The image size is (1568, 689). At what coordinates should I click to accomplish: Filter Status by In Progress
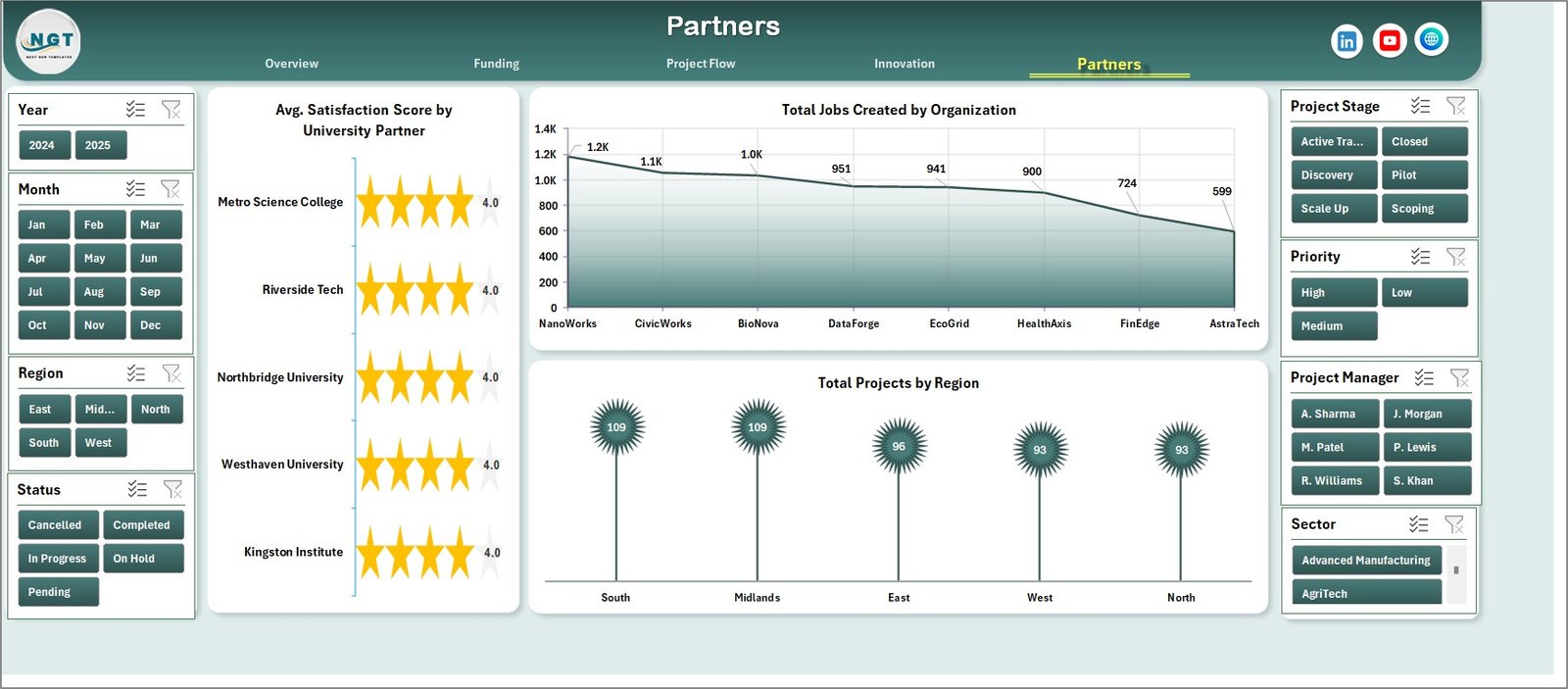click(x=58, y=558)
